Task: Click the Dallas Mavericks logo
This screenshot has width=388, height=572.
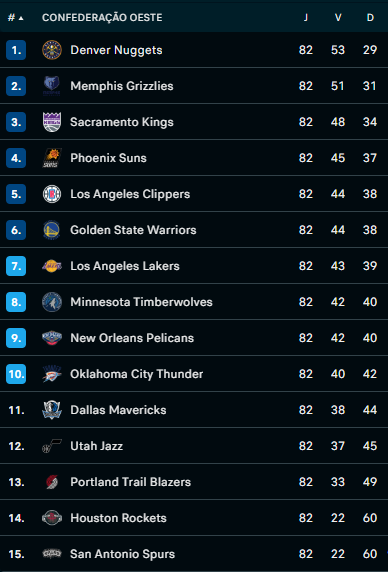Action: 52,410
